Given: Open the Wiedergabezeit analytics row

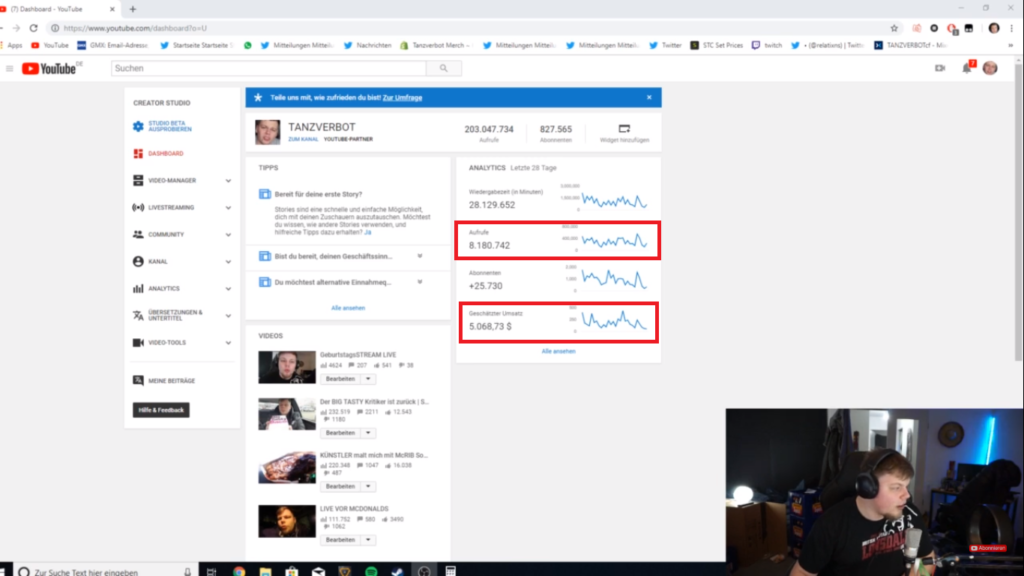Looking at the screenshot, I should pos(558,199).
